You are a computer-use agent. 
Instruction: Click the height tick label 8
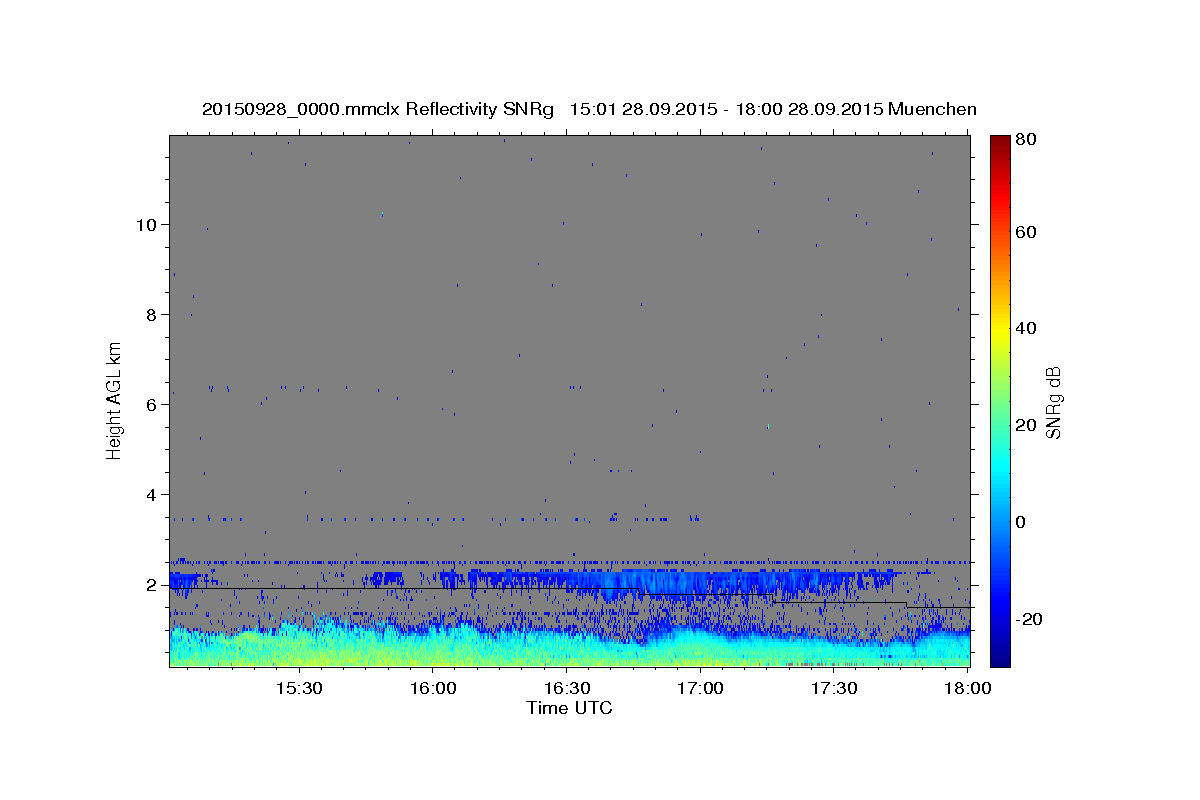click(153, 314)
